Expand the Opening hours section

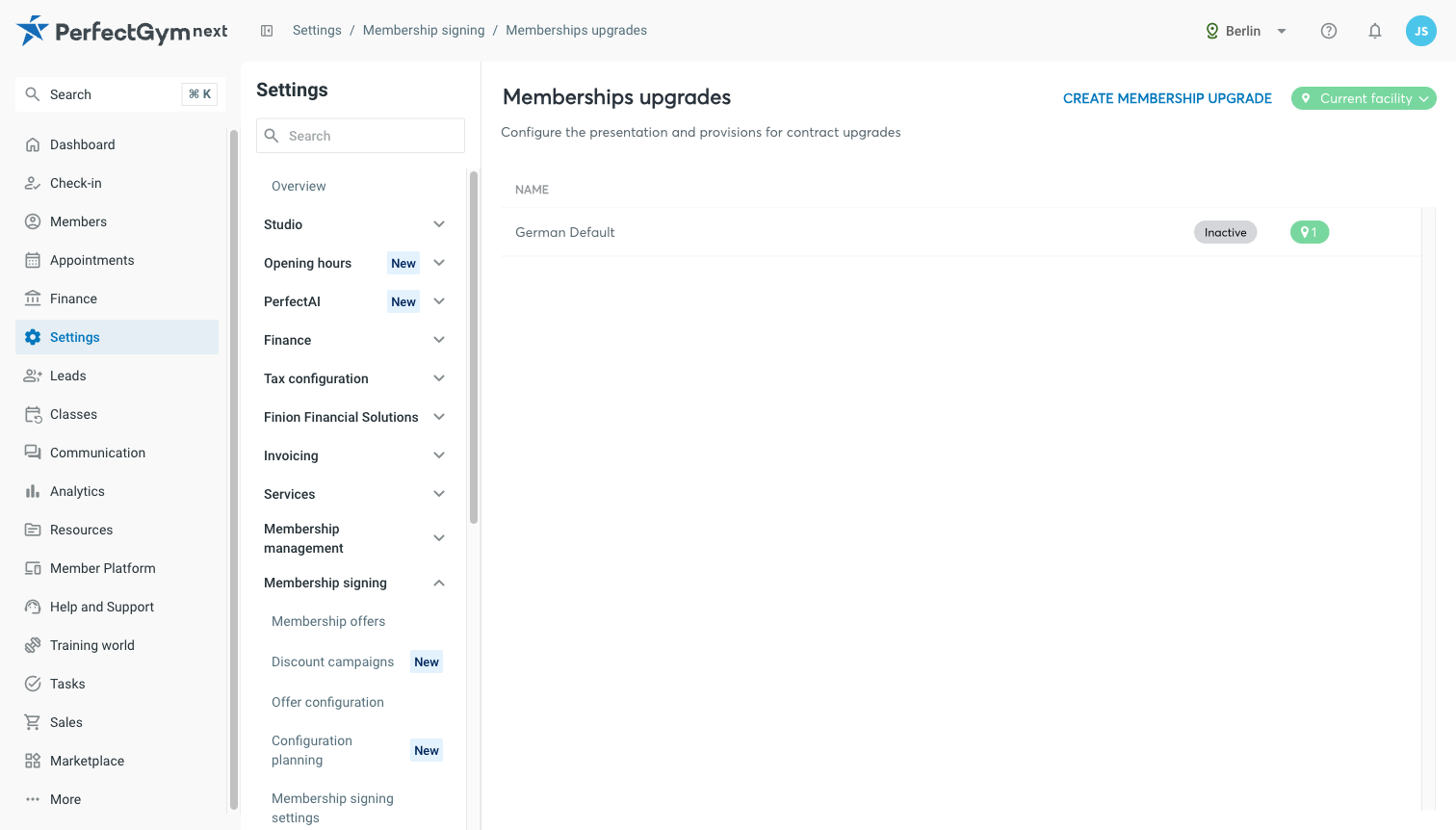[x=439, y=263]
